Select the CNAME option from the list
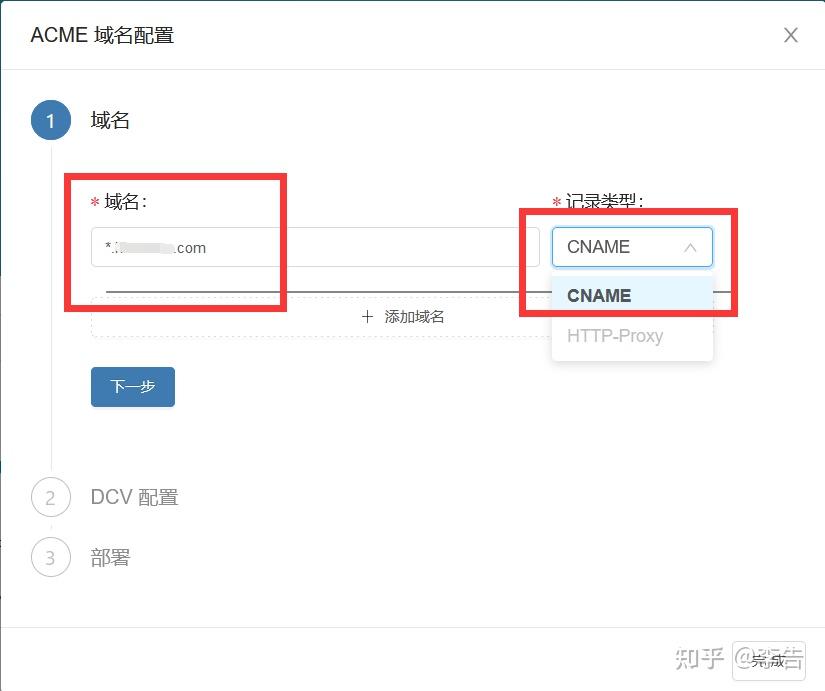 tap(598, 295)
